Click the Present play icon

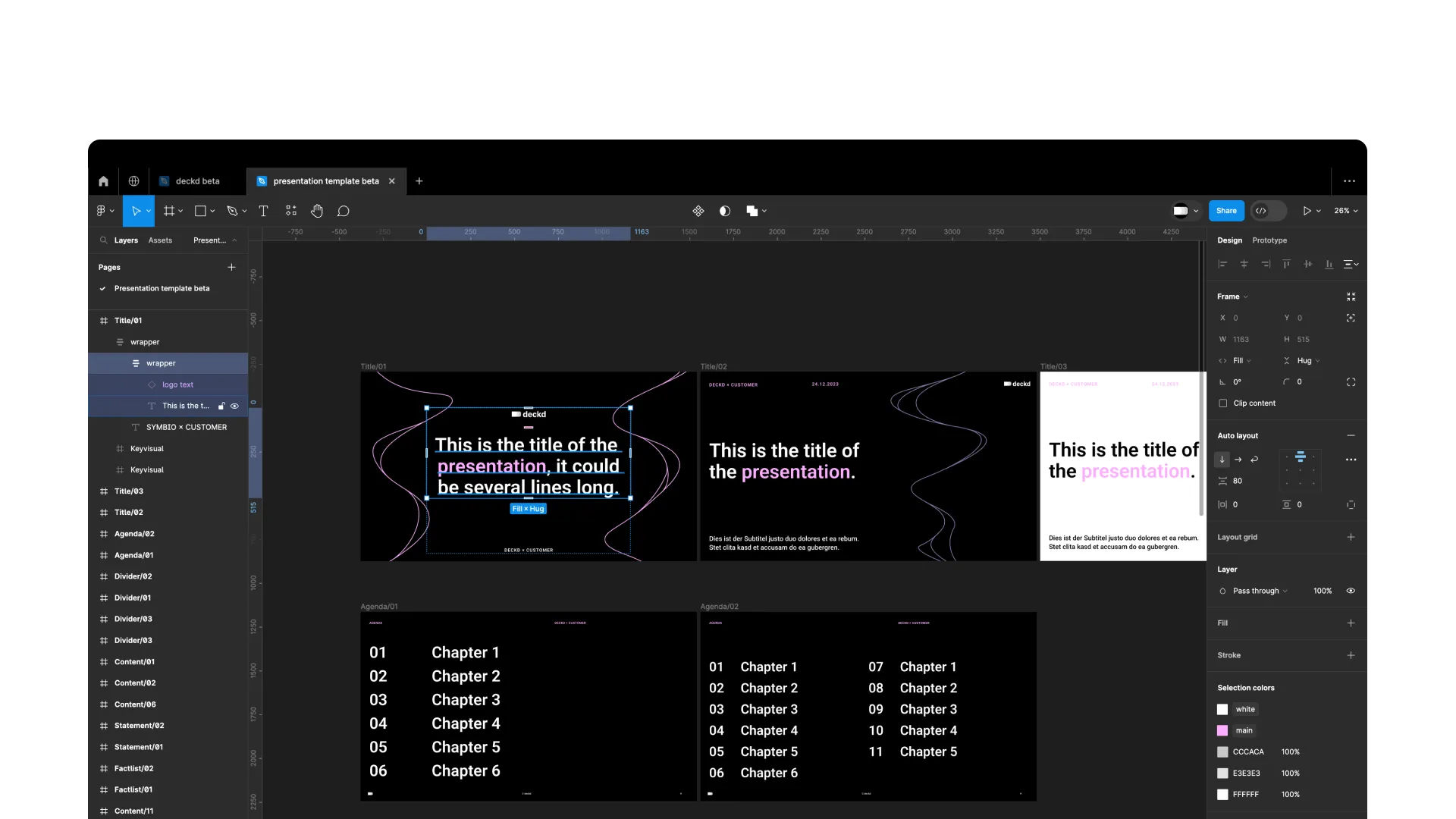[x=1307, y=212]
